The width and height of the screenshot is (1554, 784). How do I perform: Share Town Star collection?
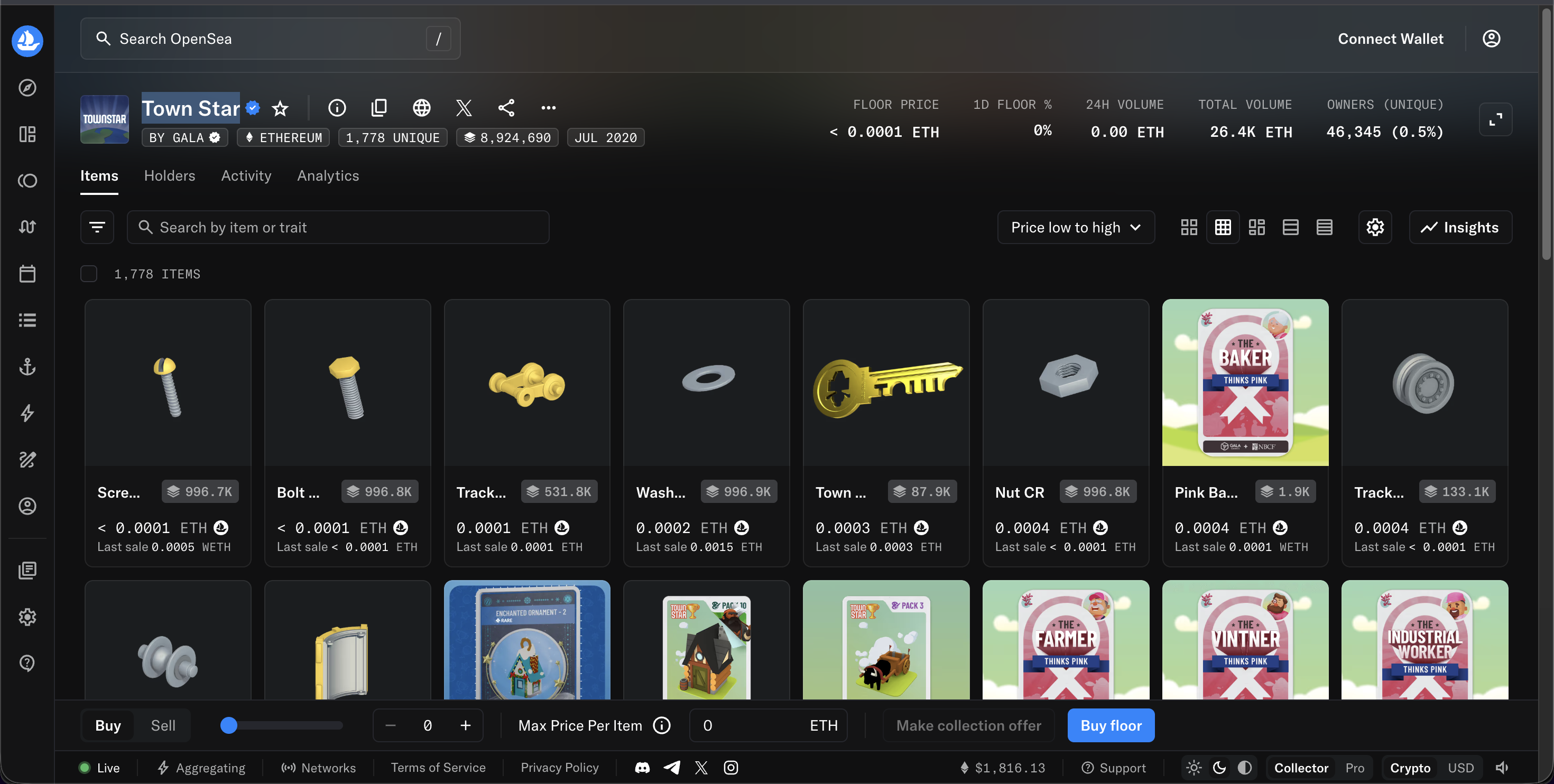click(506, 108)
